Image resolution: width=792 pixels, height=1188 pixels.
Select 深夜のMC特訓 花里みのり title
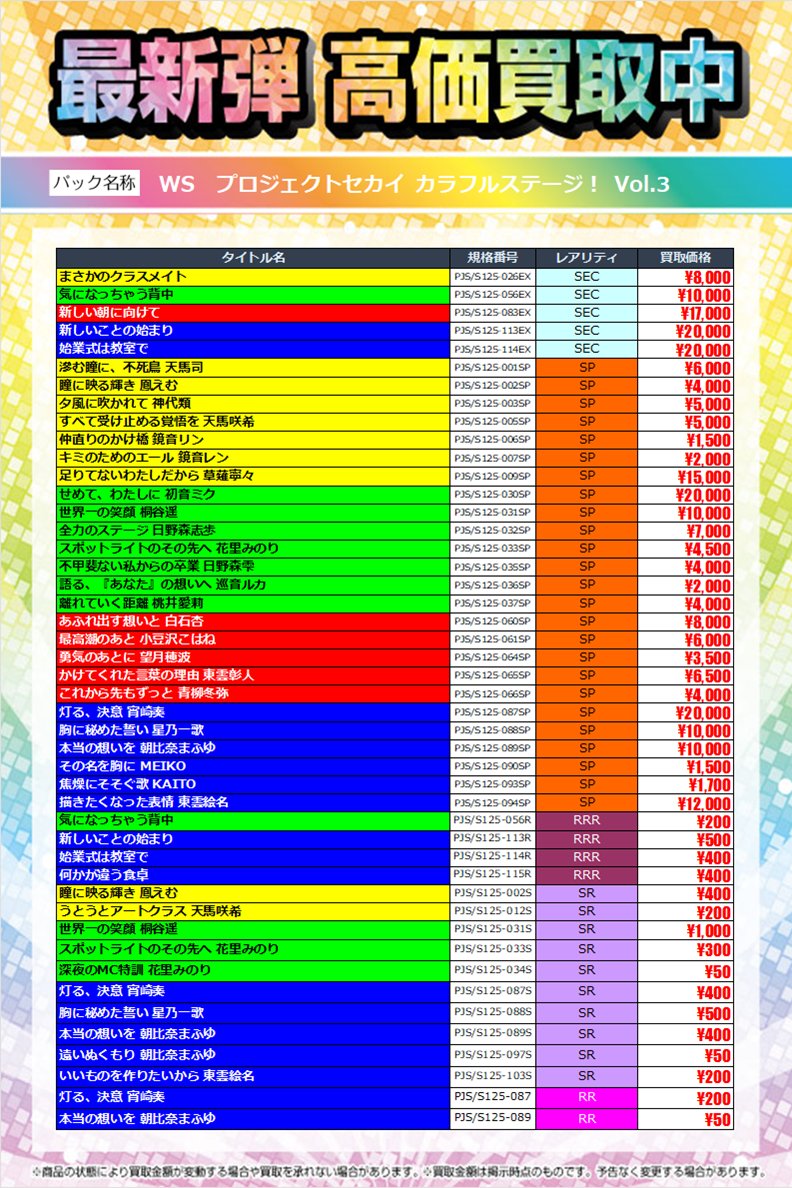pos(135,970)
